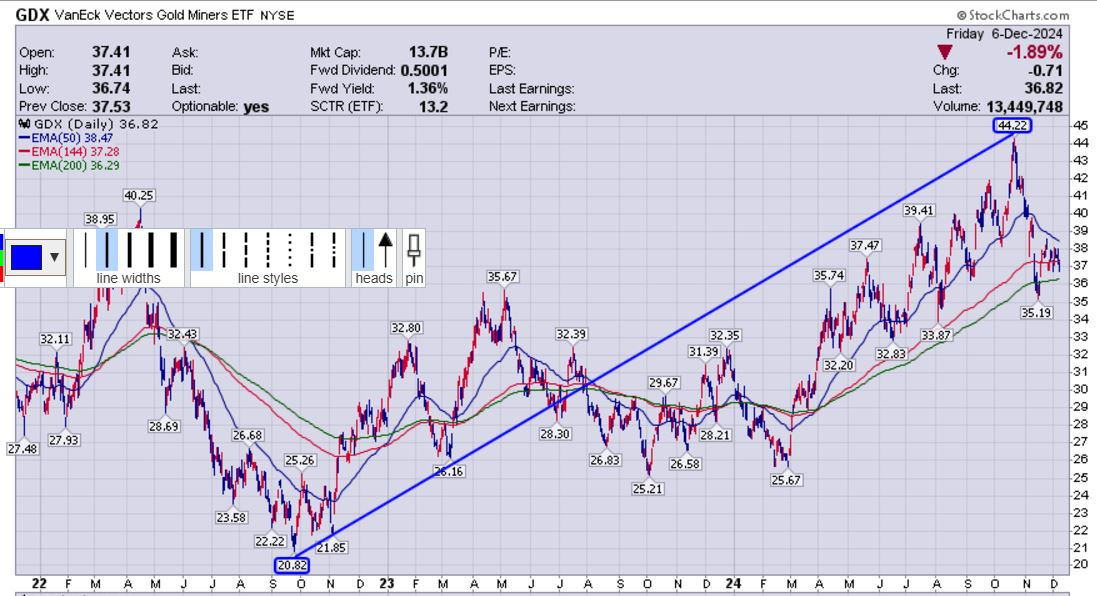Click the 39.41 price label

(919, 210)
